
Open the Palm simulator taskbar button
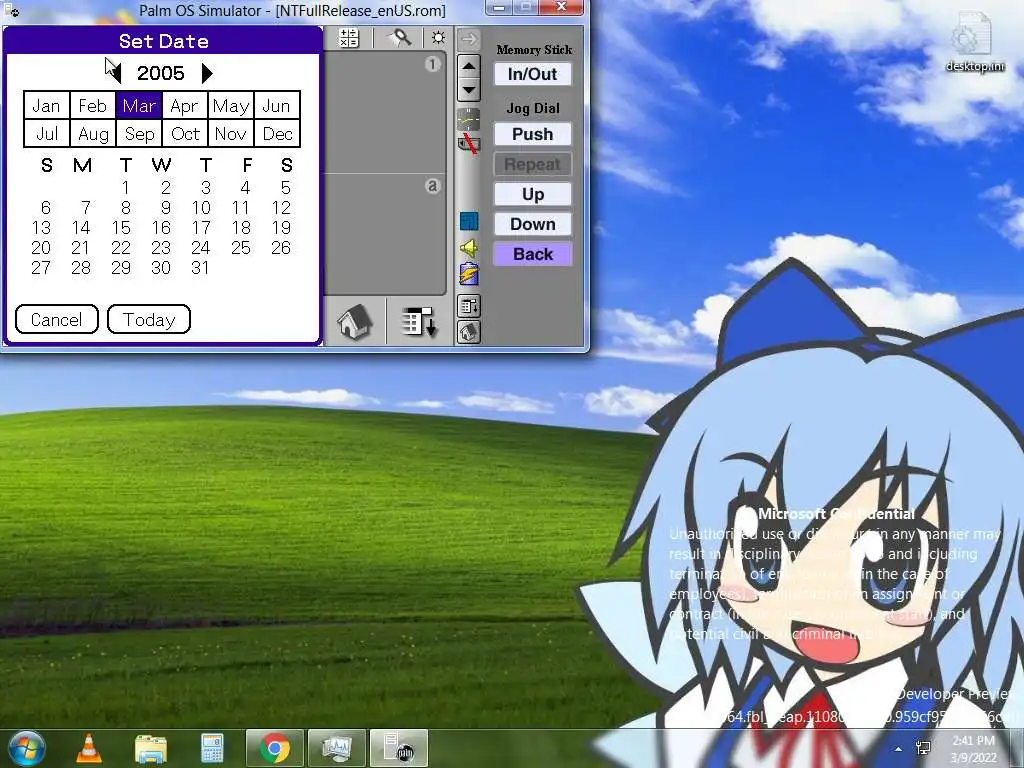click(399, 748)
